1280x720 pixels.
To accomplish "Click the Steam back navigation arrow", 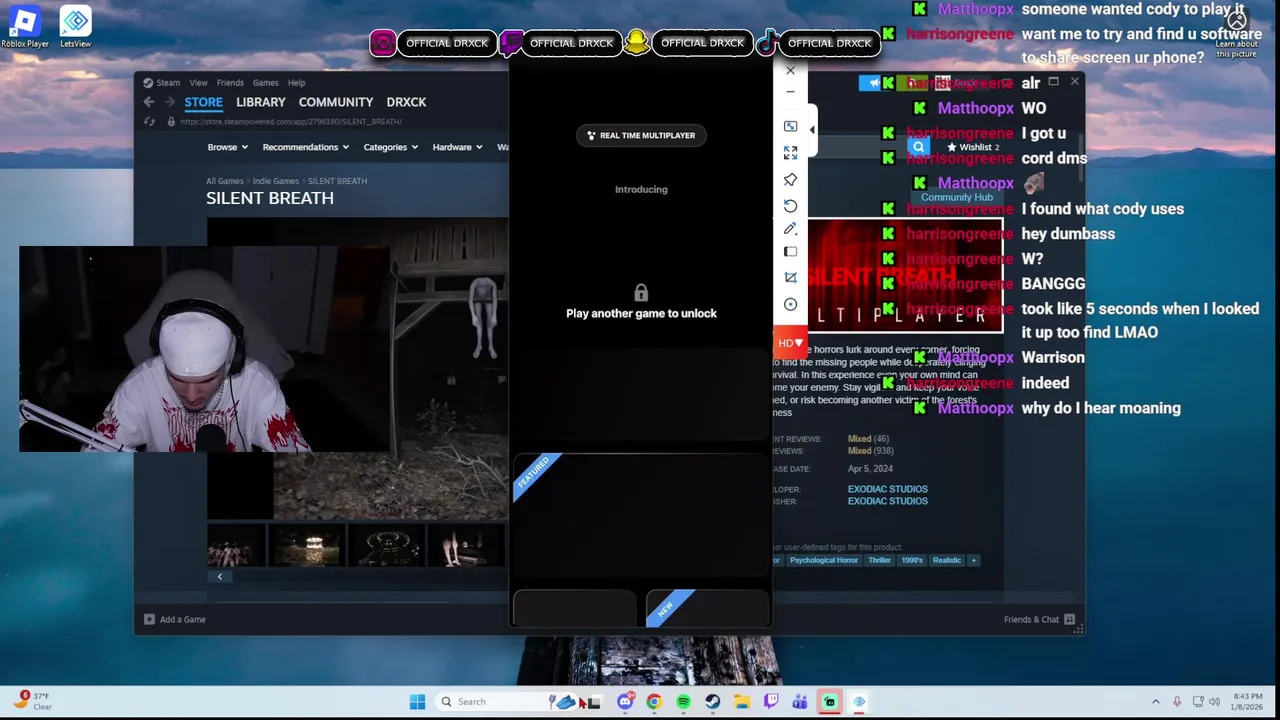I will [149, 102].
